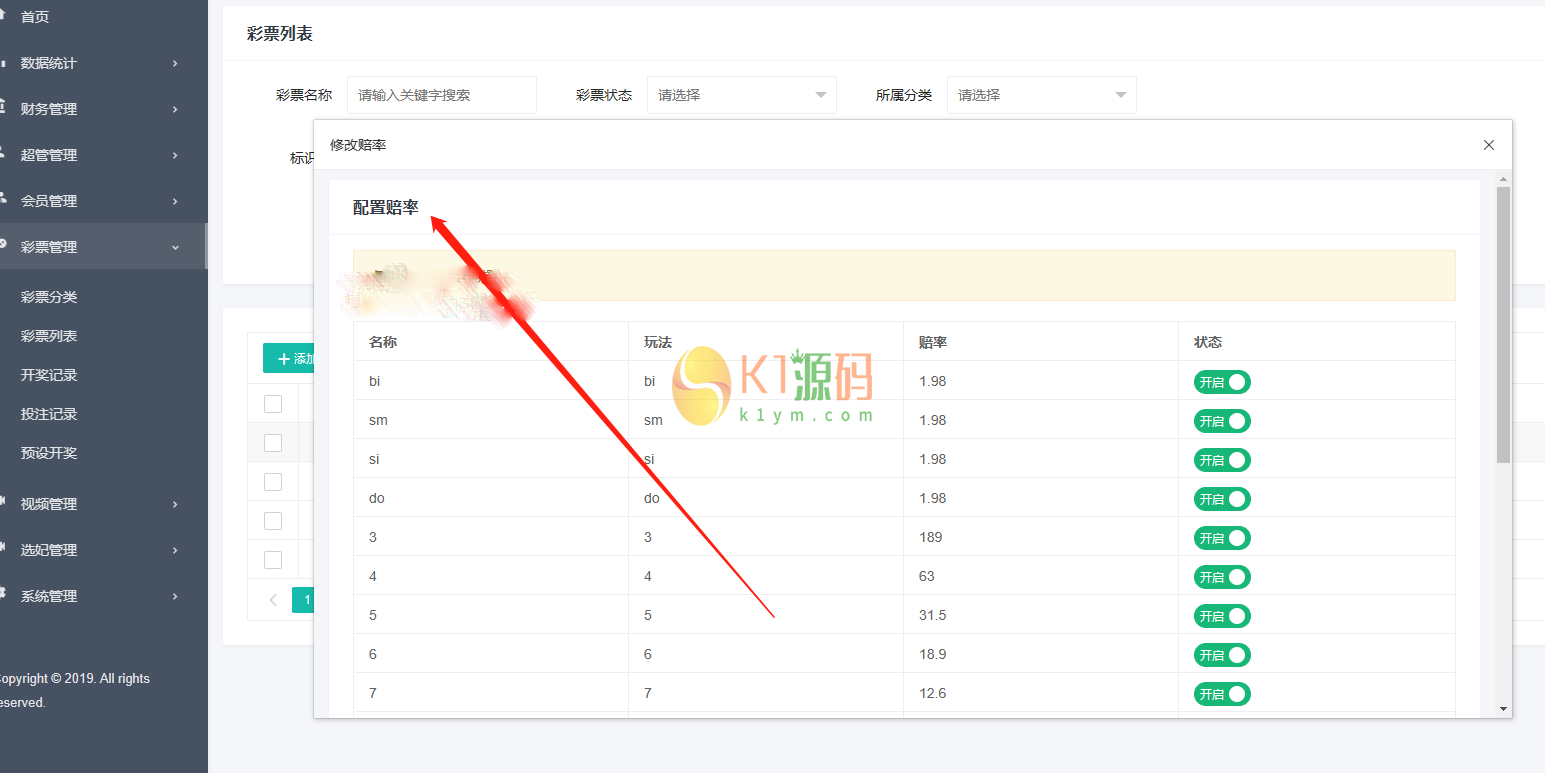The image size is (1545, 773).
Task: Collapse the 彩票管理 submenu chevron
Action: 175,247
